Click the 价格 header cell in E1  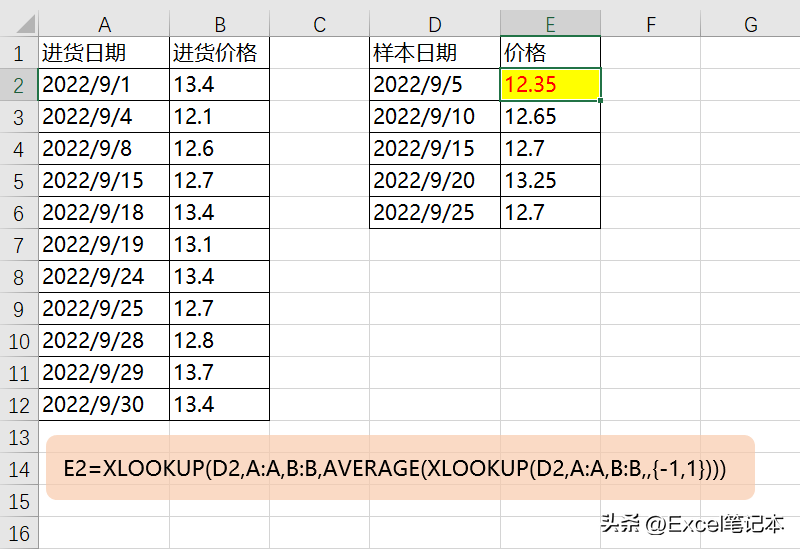point(550,53)
